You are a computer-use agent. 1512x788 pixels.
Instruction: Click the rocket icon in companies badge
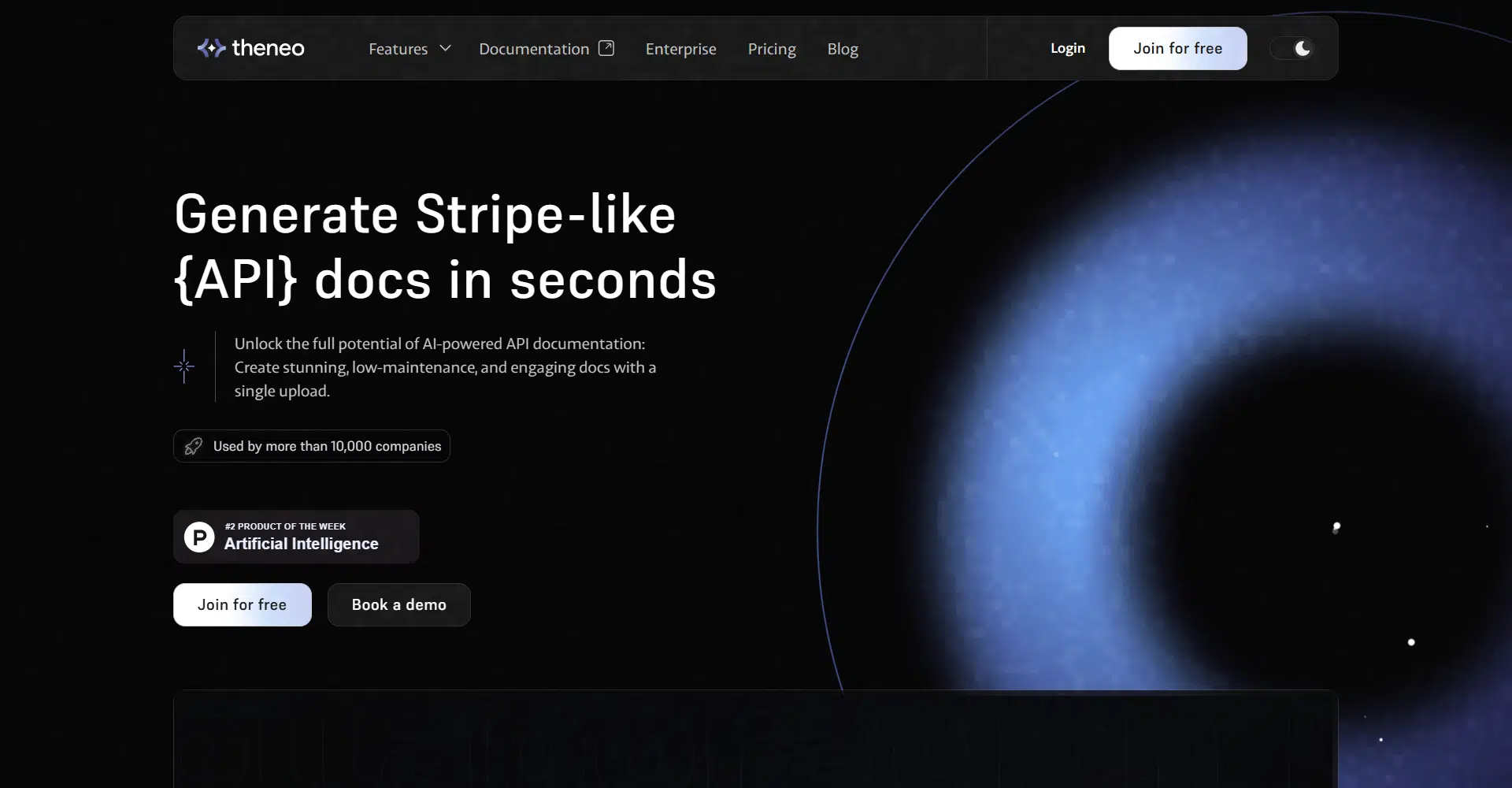194,446
